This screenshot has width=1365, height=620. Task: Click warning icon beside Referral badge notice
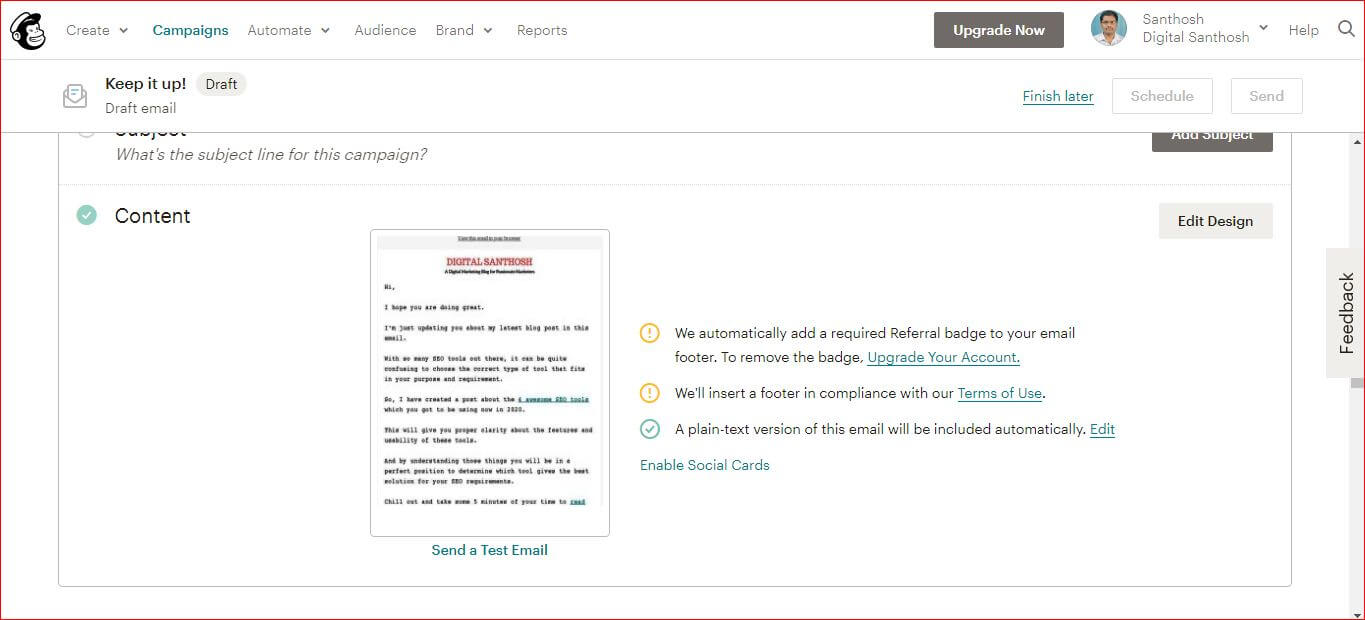click(x=650, y=333)
